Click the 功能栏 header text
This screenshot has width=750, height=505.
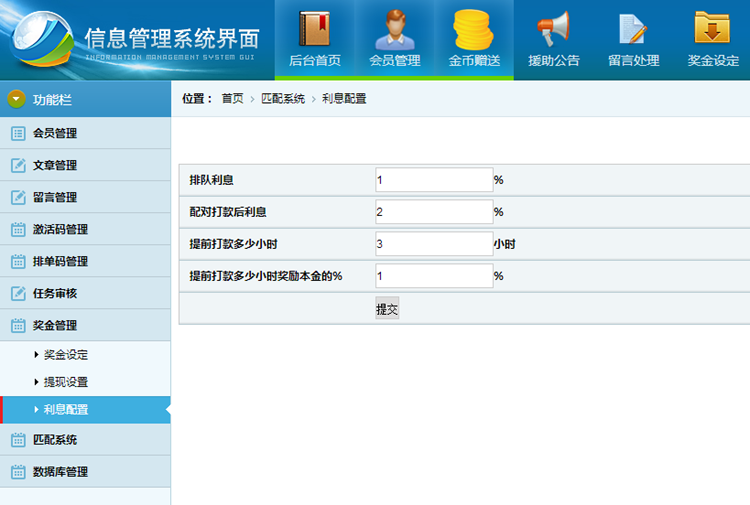(52, 99)
